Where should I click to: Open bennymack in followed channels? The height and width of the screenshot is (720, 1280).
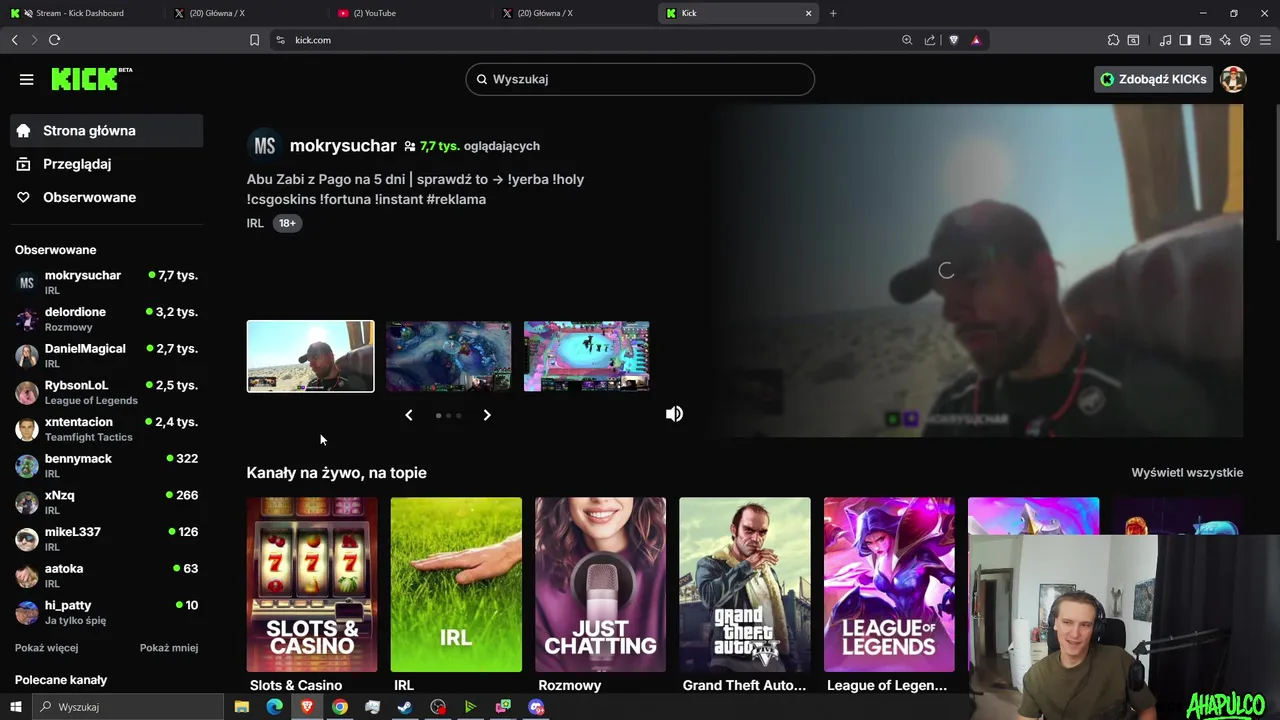tap(107, 466)
